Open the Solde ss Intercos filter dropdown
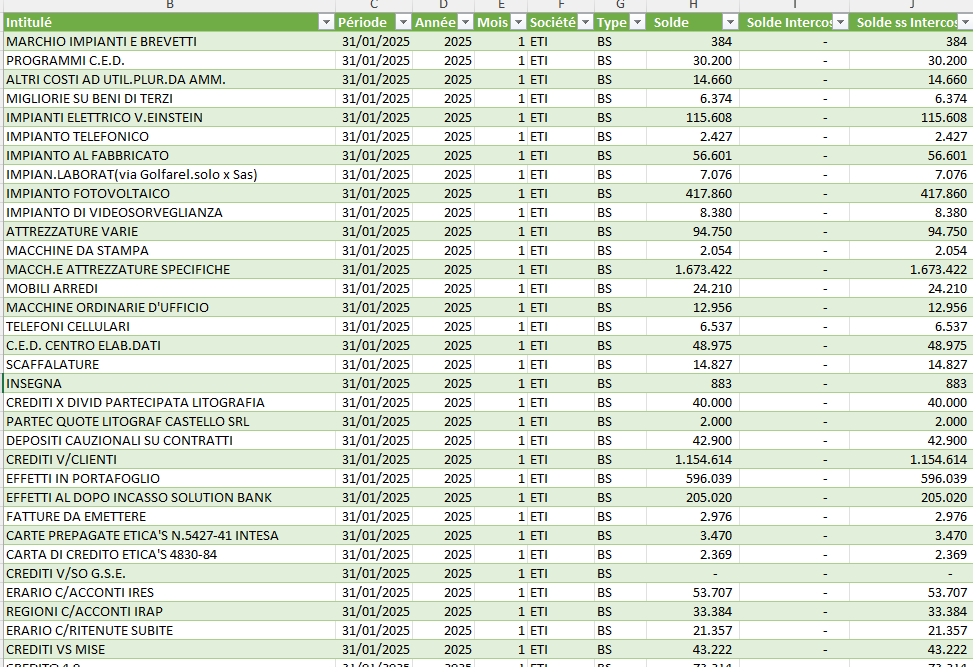Screen dimensions: 973x667 coord(966,22)
